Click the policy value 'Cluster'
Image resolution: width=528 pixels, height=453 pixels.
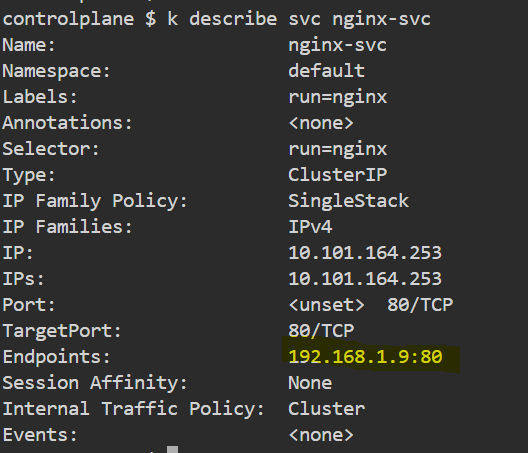click(326, 409)
